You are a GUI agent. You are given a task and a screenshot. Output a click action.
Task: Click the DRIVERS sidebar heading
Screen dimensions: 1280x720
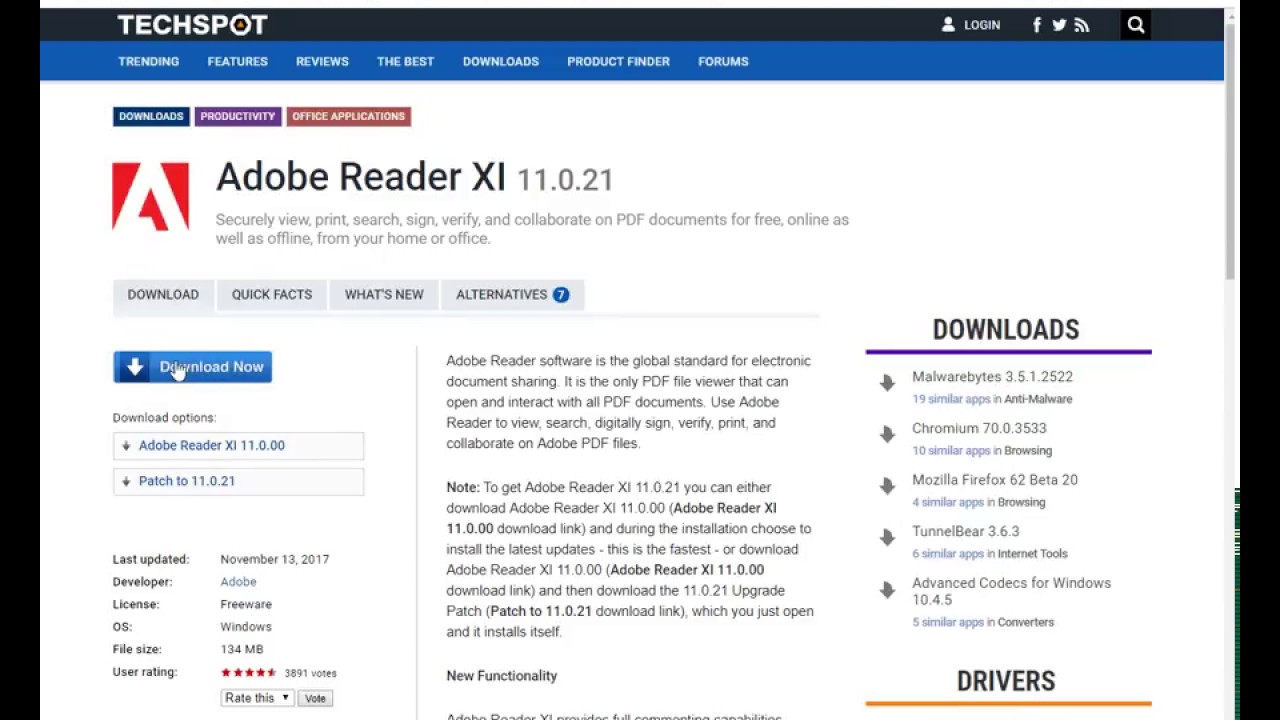coord(1006,681)
